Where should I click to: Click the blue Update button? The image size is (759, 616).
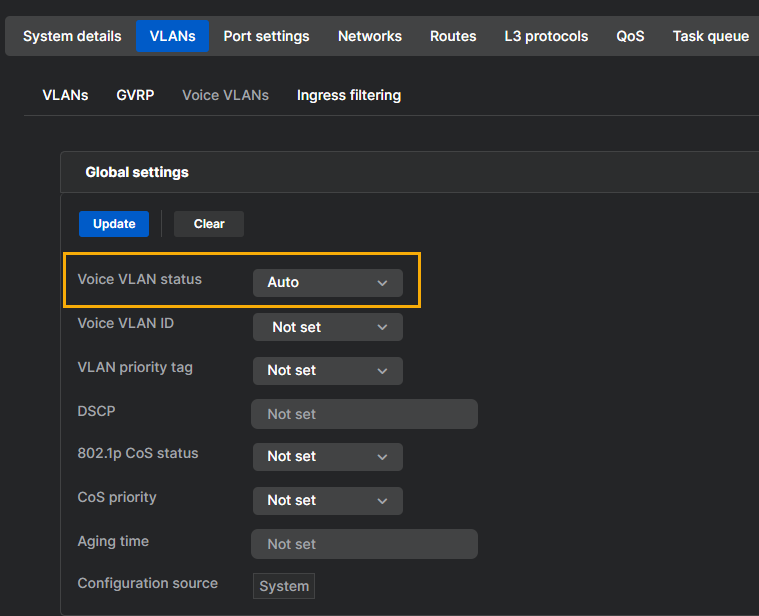tap(114, 224)
